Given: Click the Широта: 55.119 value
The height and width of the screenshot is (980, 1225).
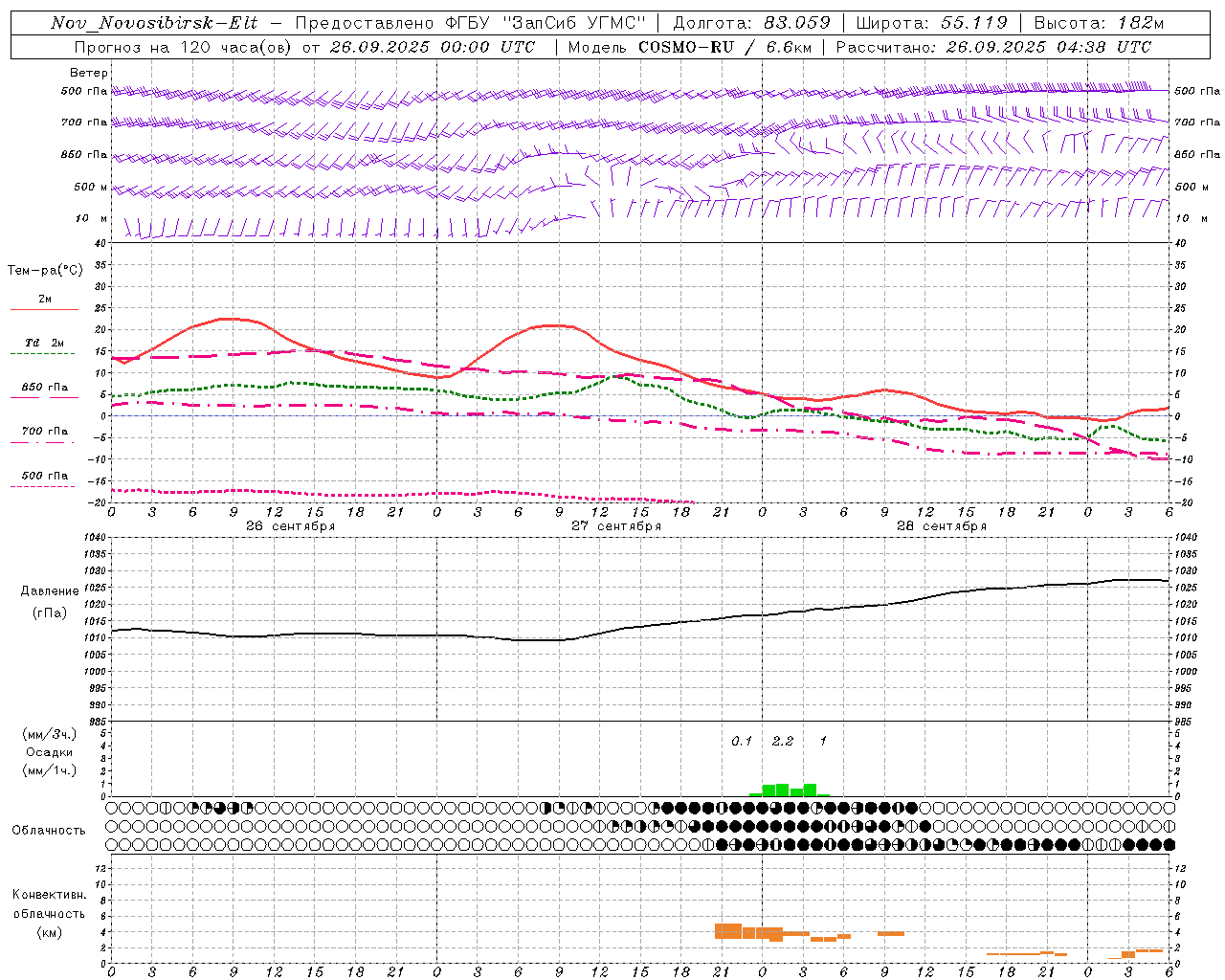Looking at the screenshot, I should tap(931, 23).
